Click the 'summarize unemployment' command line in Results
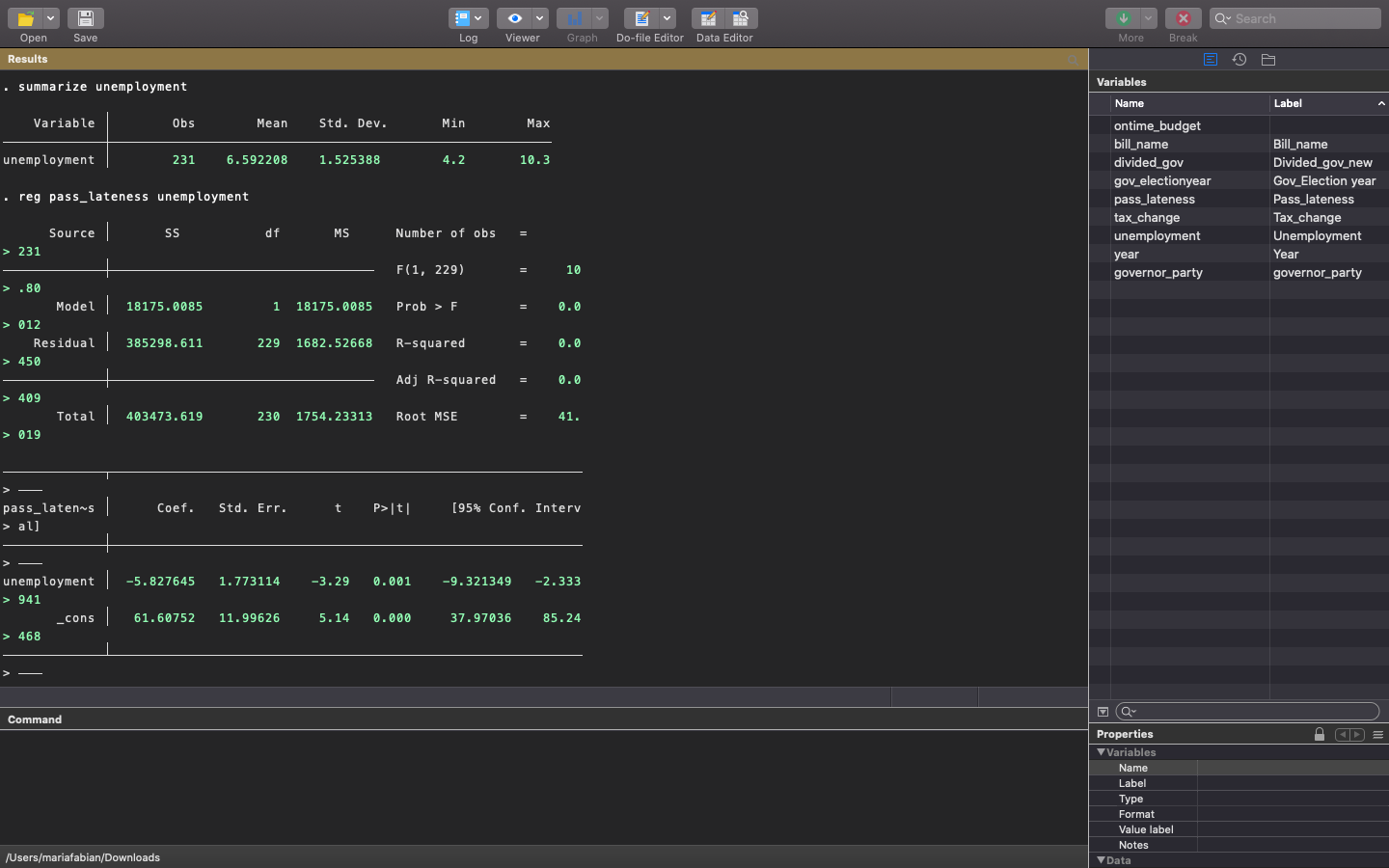The image size is (1389, 868). pos(95,87)
